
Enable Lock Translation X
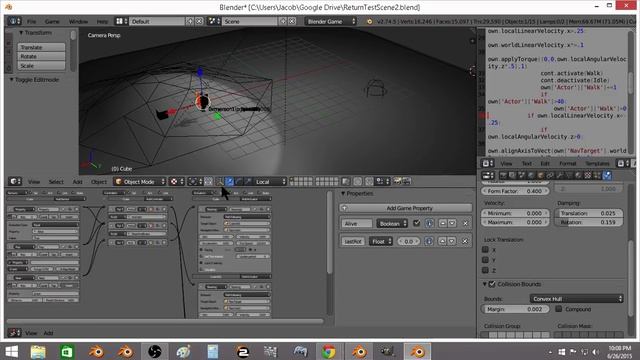(485, 249)
